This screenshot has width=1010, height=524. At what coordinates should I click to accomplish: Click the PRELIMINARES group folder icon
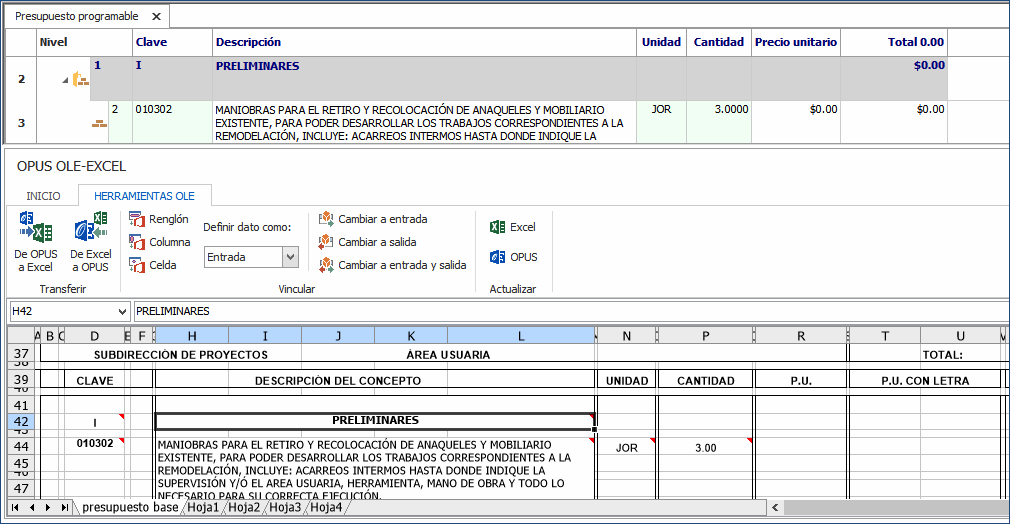(81, 79)
